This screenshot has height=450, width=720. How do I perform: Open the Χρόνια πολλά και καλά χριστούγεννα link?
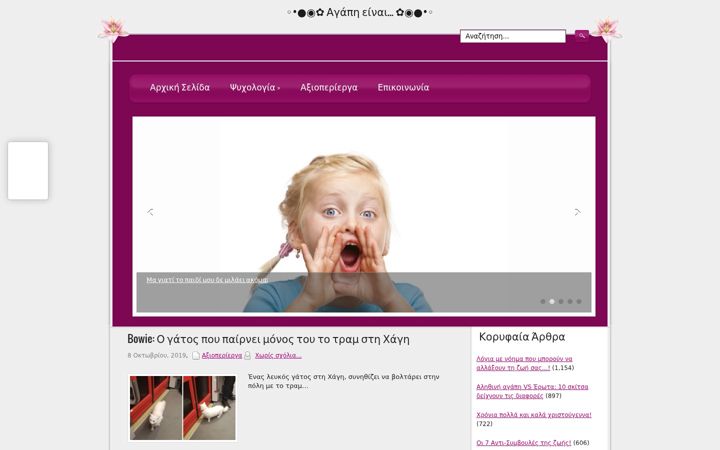pos(534,415)
